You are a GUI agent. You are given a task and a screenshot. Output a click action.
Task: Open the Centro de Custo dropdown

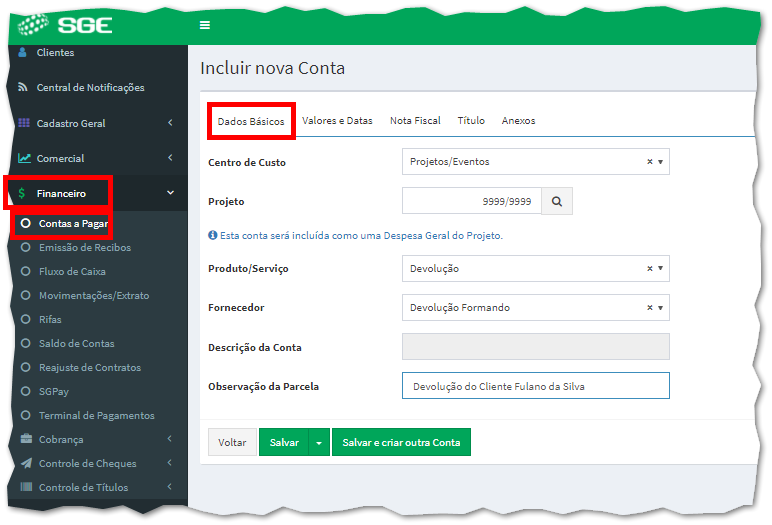click(x=536, y=162)
